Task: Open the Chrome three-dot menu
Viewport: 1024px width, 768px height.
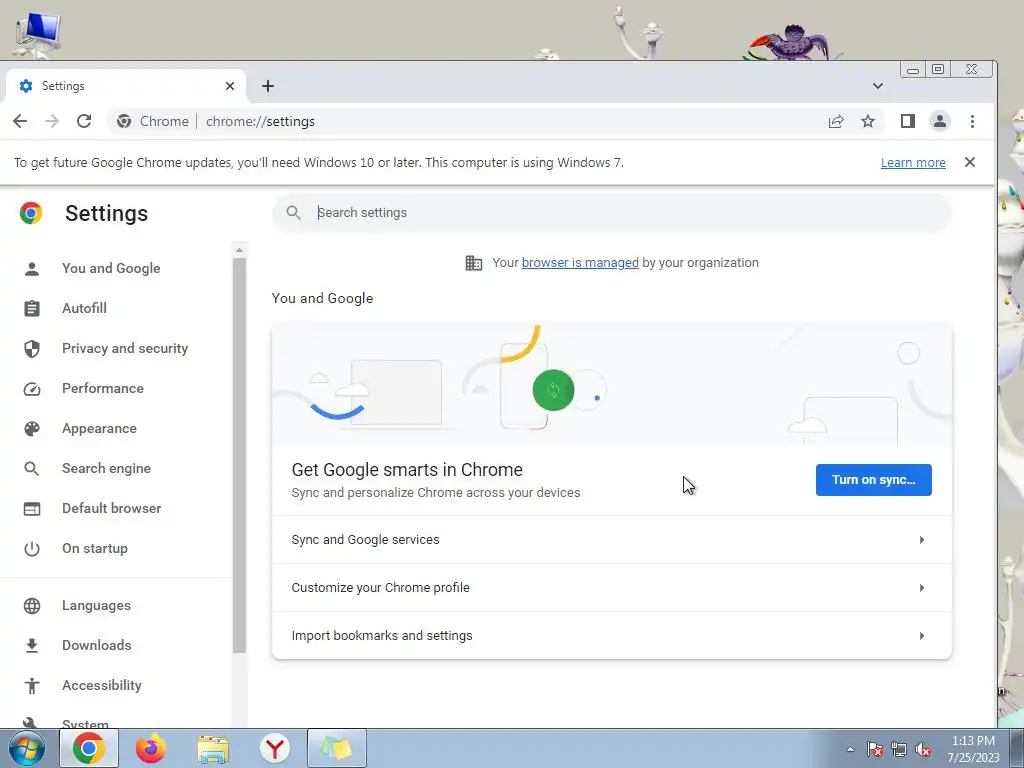Action: tap(972, 121)
